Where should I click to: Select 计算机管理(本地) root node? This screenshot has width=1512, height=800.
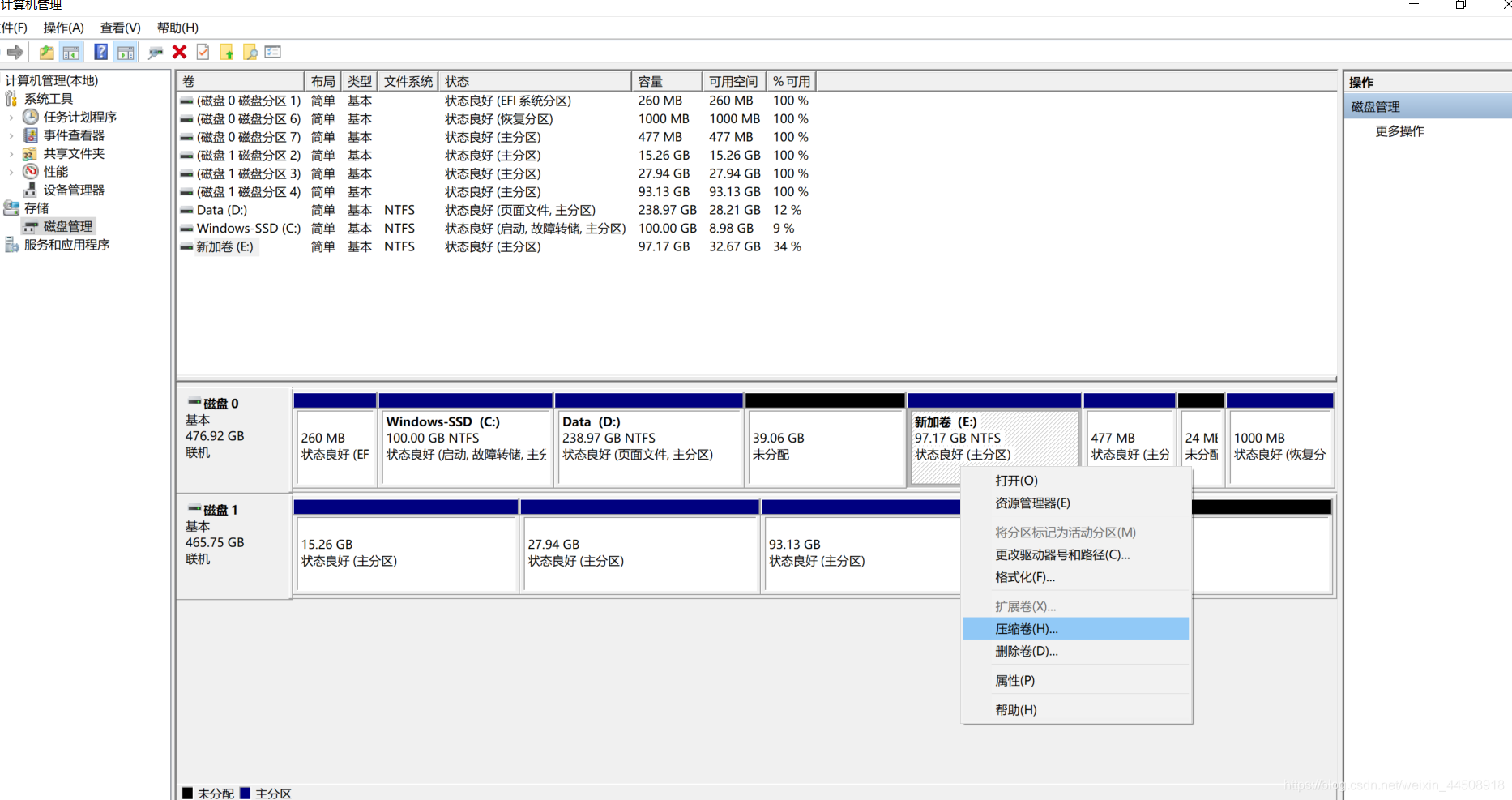pos(52,80)
